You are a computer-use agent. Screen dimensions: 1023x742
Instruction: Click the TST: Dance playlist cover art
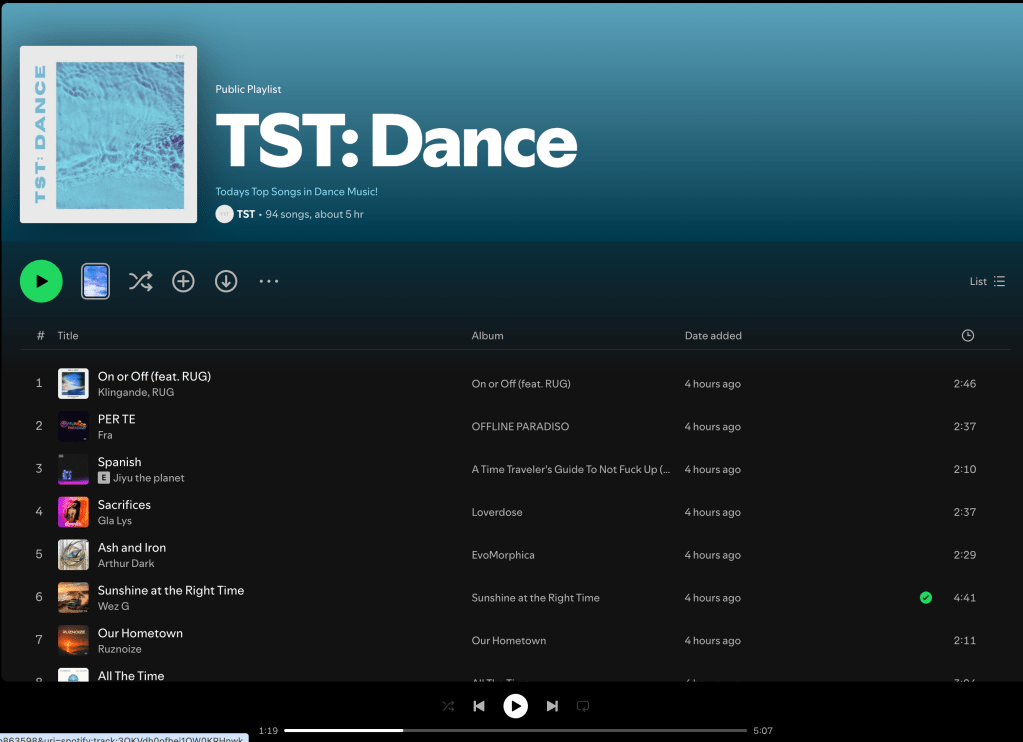(108, 134)
